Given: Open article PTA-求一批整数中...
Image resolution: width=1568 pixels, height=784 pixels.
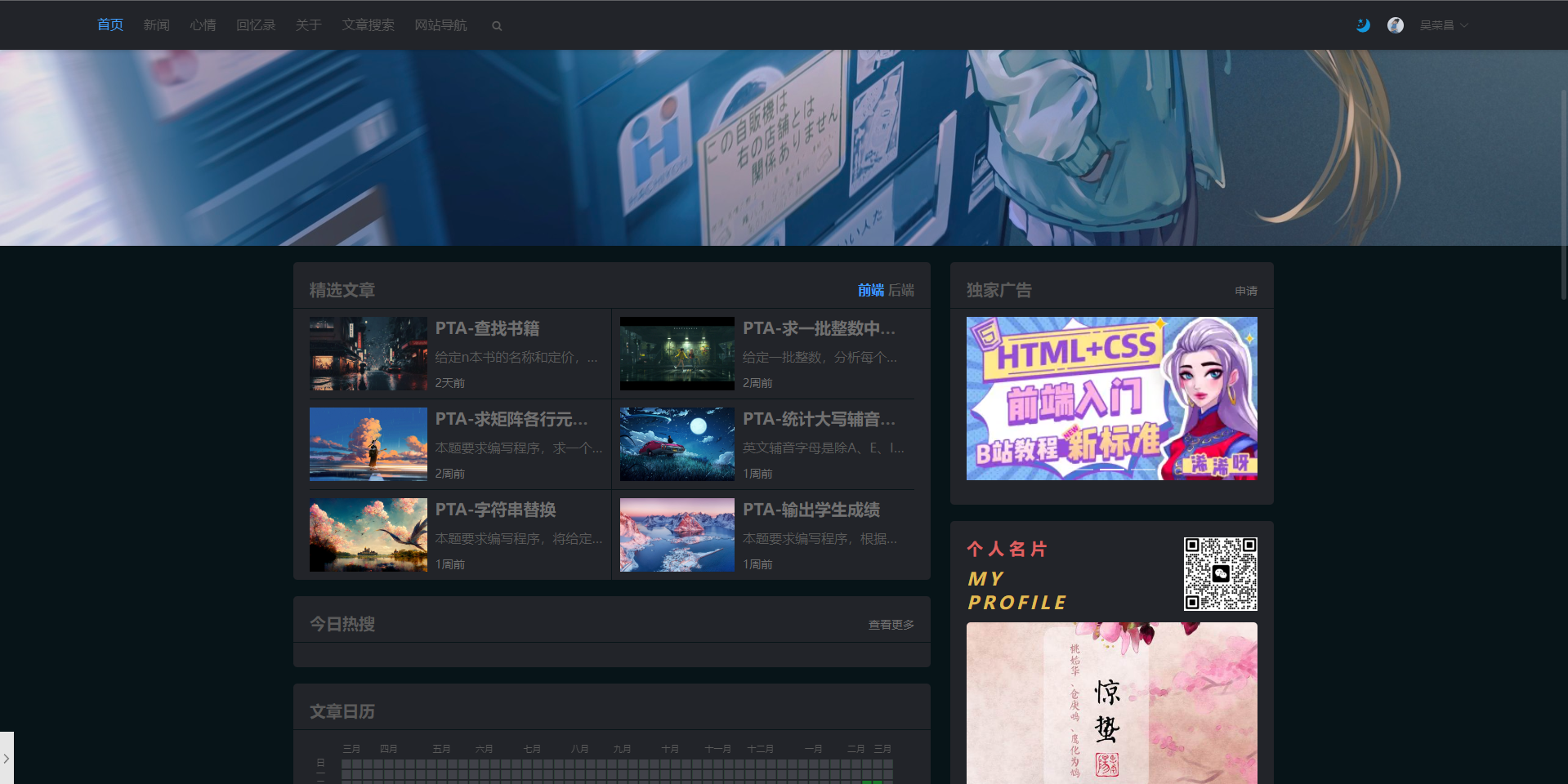Looking at the screenshot, I should (819, 328).
